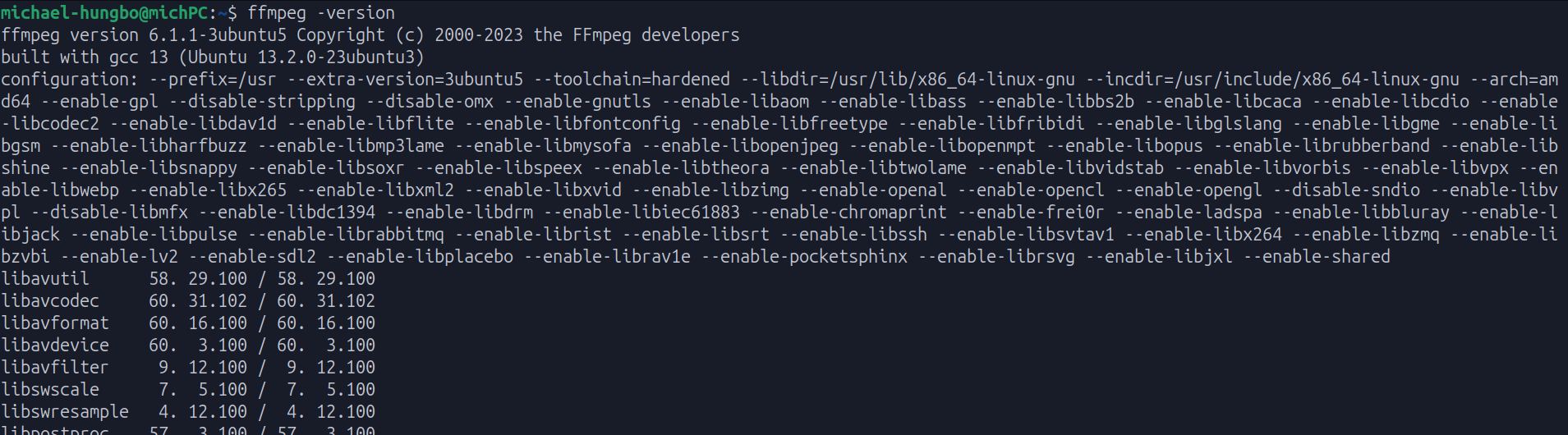Image resolution: width=1568 pixels, height=435 pixels.
Task: Click the --enable-libtheora flag
Action: [x=681, y=168]
